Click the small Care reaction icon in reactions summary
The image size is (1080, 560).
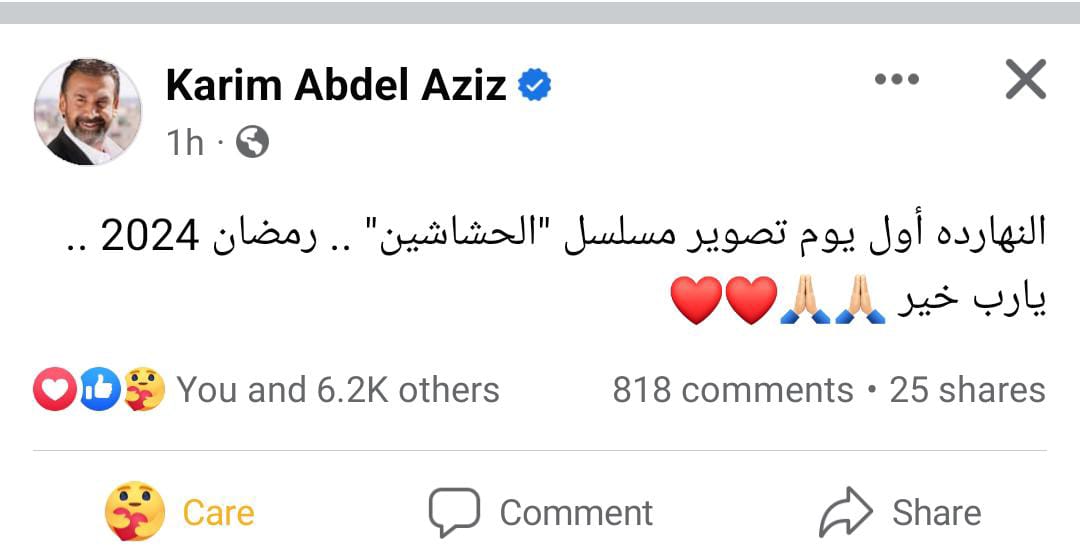[143, 389]
